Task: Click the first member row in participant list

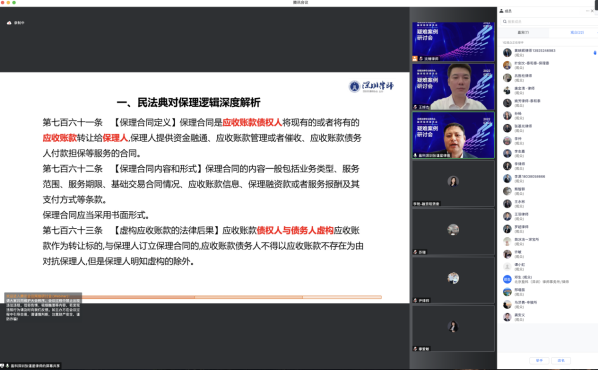Action: click(x=548, y=53)
